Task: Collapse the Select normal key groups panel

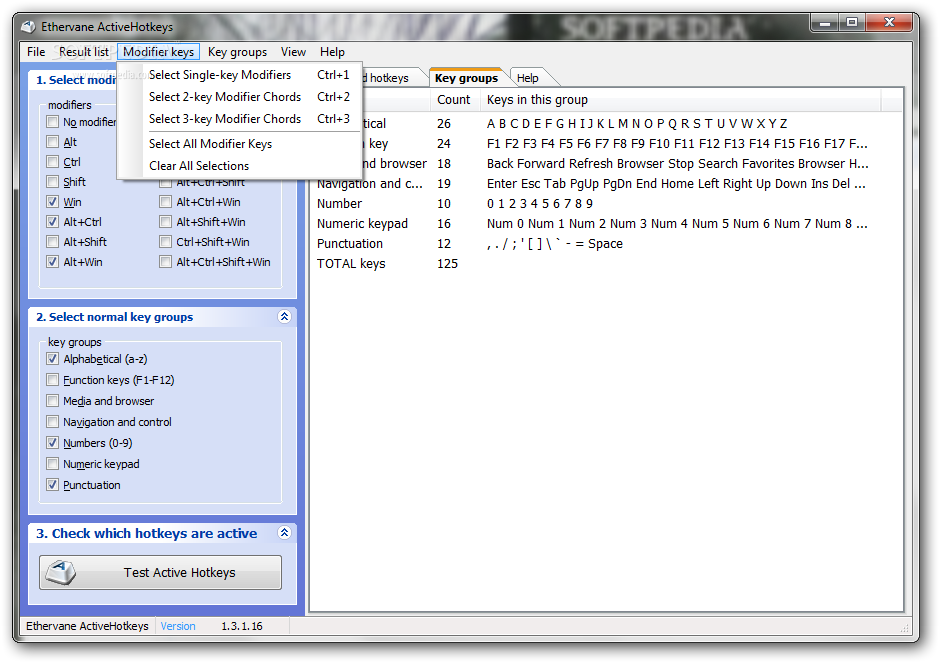Action: click(x=284, y=317)
